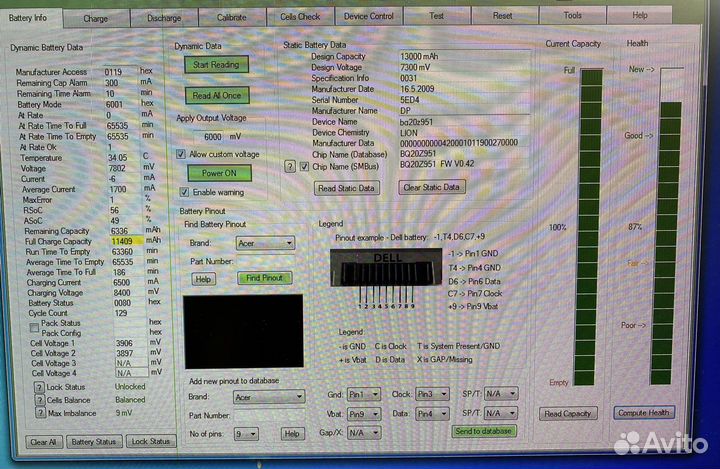720x469 pixels.
Task: Toggle Allow custom voltage checkbox
Action: [x=181, y=154]
